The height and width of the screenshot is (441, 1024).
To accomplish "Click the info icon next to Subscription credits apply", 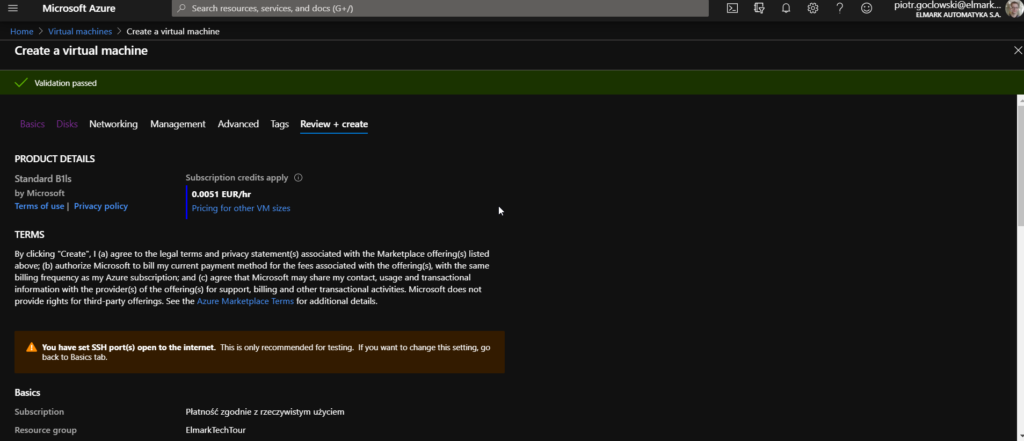I will [298, 178].
